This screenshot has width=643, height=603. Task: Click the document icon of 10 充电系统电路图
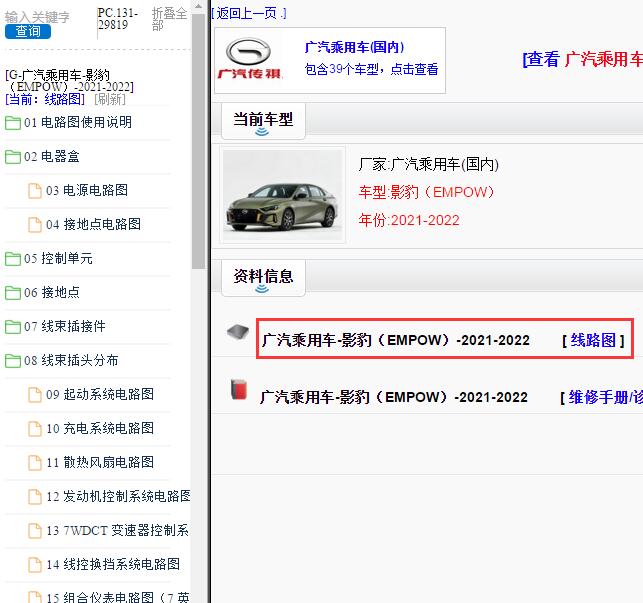(x=35, y=429)
